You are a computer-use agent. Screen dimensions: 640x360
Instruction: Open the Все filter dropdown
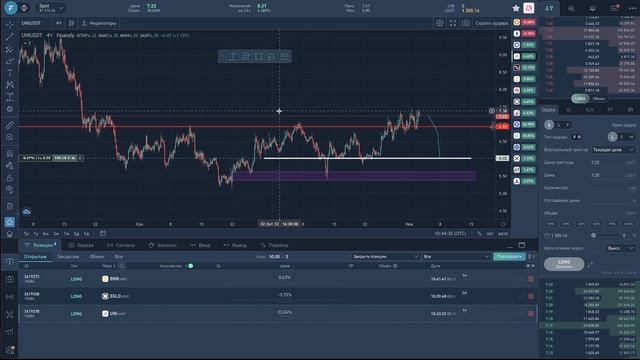pyautogui.click(x=456, y=256)
